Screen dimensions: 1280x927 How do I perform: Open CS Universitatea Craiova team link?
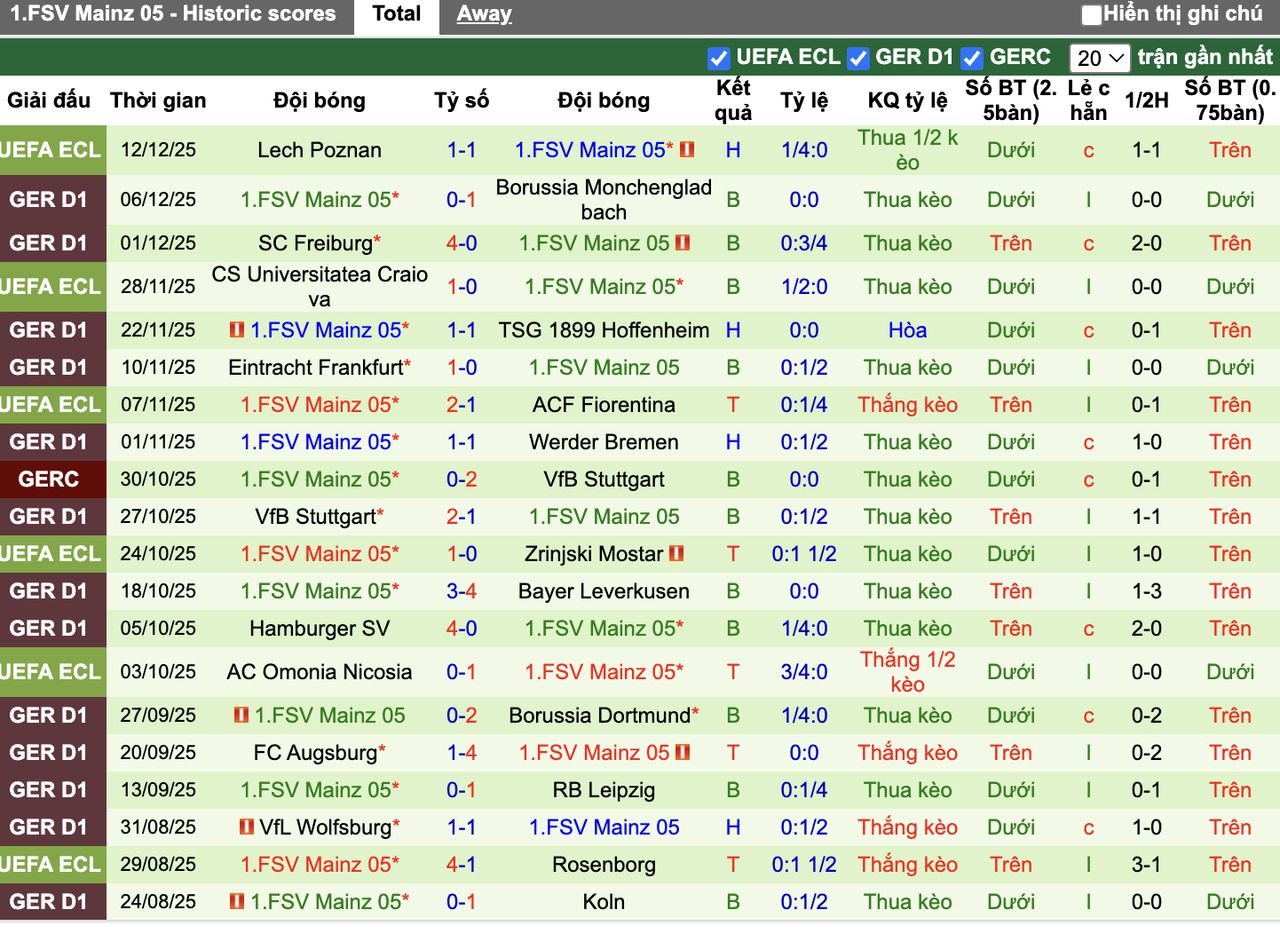319,286
